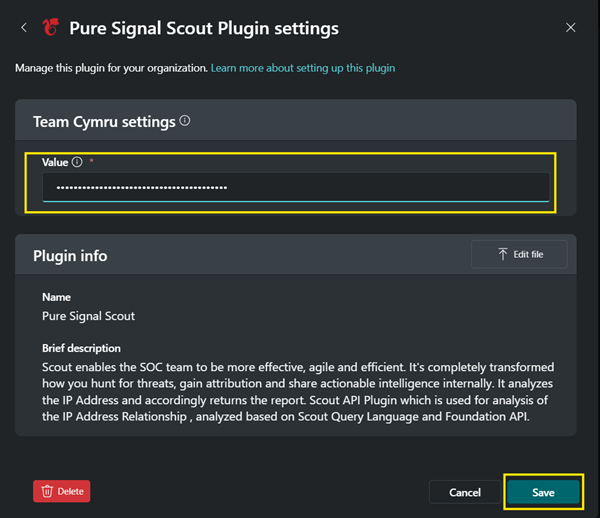The width and height of the screenshot is (600, 518).
Task: Click the 'Pure Signal Scout Plugin settings' title
Action: (204, 28)
